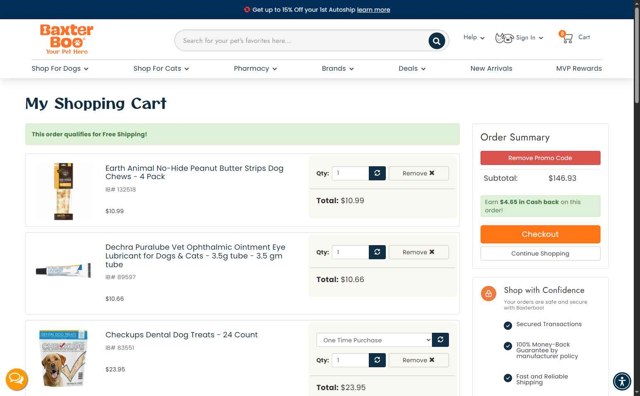This screenshot has height=396, width=640.
Task: Open Earth Animal No-Hide product image
Action: tap(64, 191)
